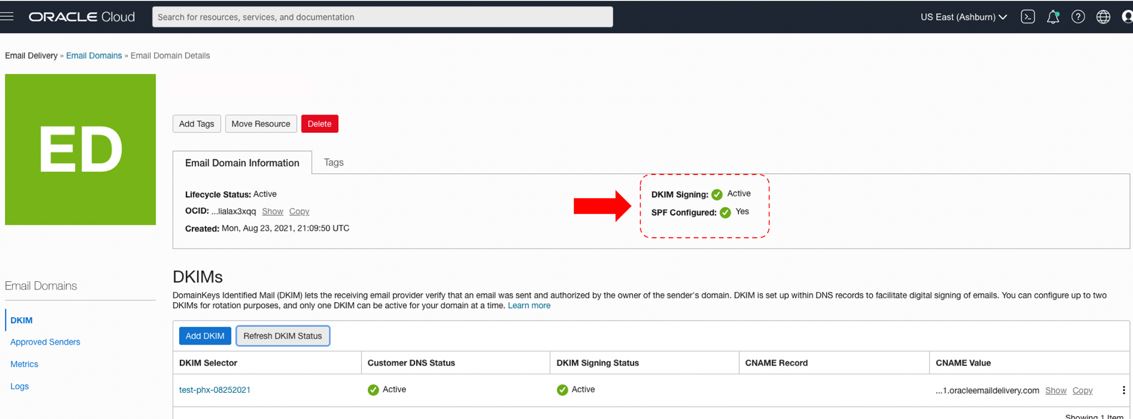
Task: Click the ...1.oracleemaildelivery.com value
Action: pos(987,390)
